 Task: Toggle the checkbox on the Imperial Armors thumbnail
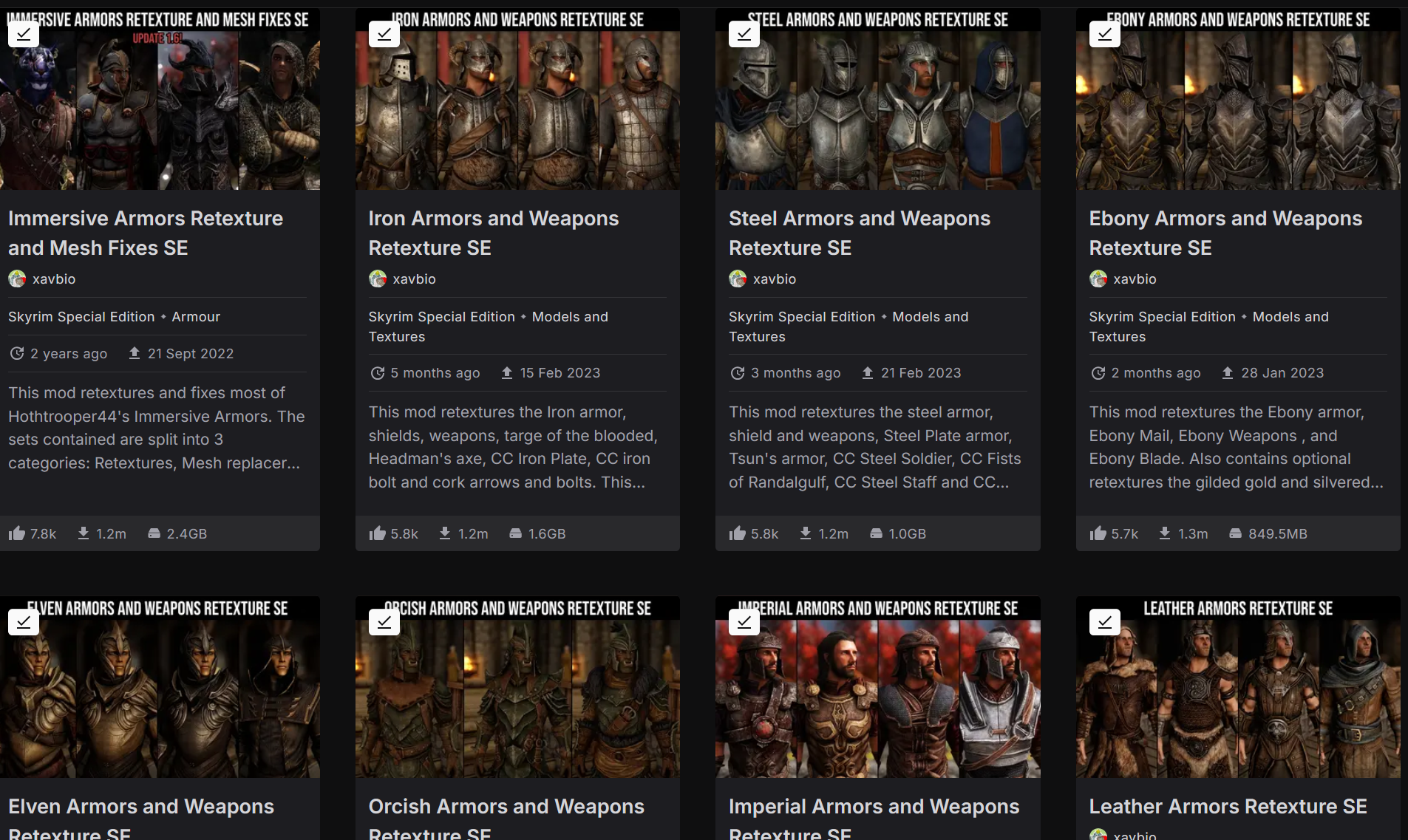click(x=744, y=622)
